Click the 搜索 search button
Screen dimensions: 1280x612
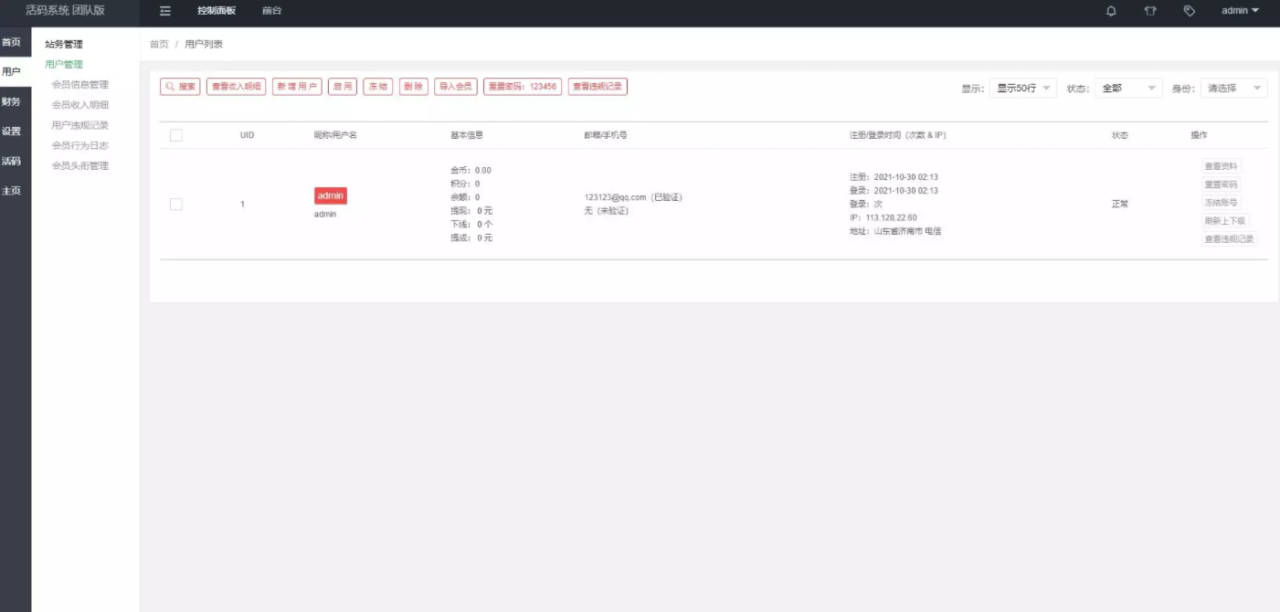[181, 87]
